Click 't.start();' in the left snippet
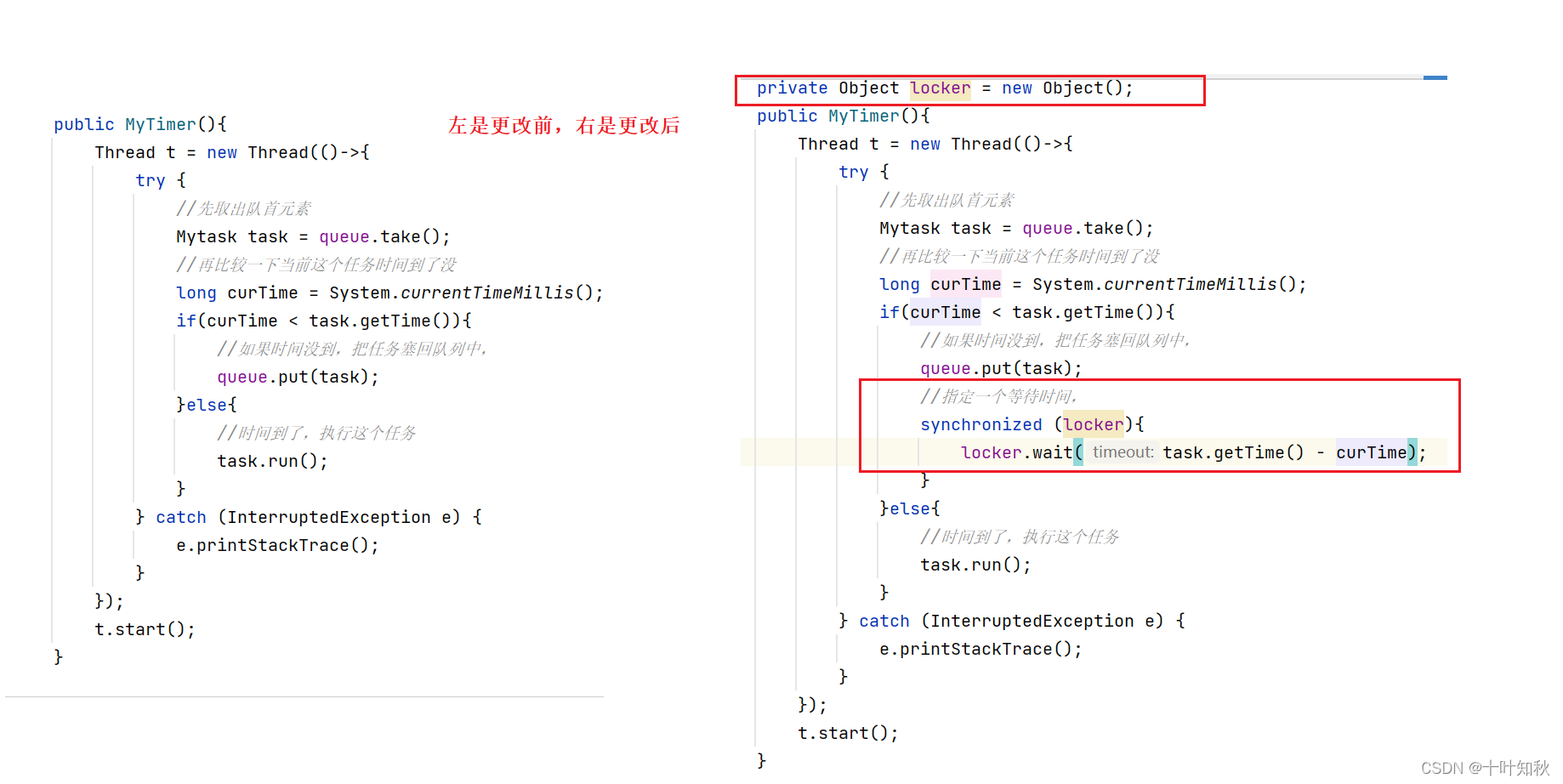Image resolution: width=1563 pixels, height=784 pixels. click(145, 630)
